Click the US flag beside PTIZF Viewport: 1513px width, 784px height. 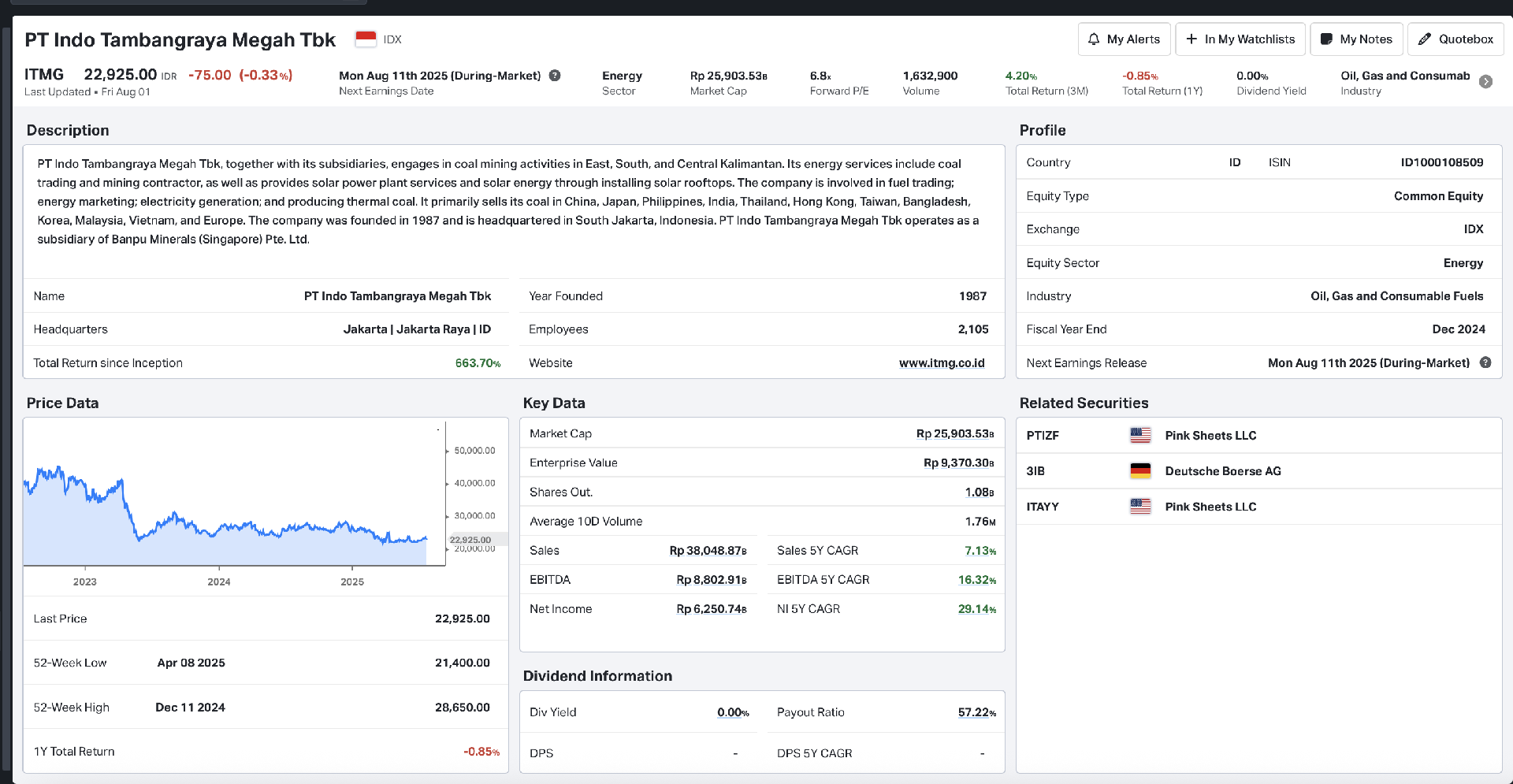[x=1140, y=436]
